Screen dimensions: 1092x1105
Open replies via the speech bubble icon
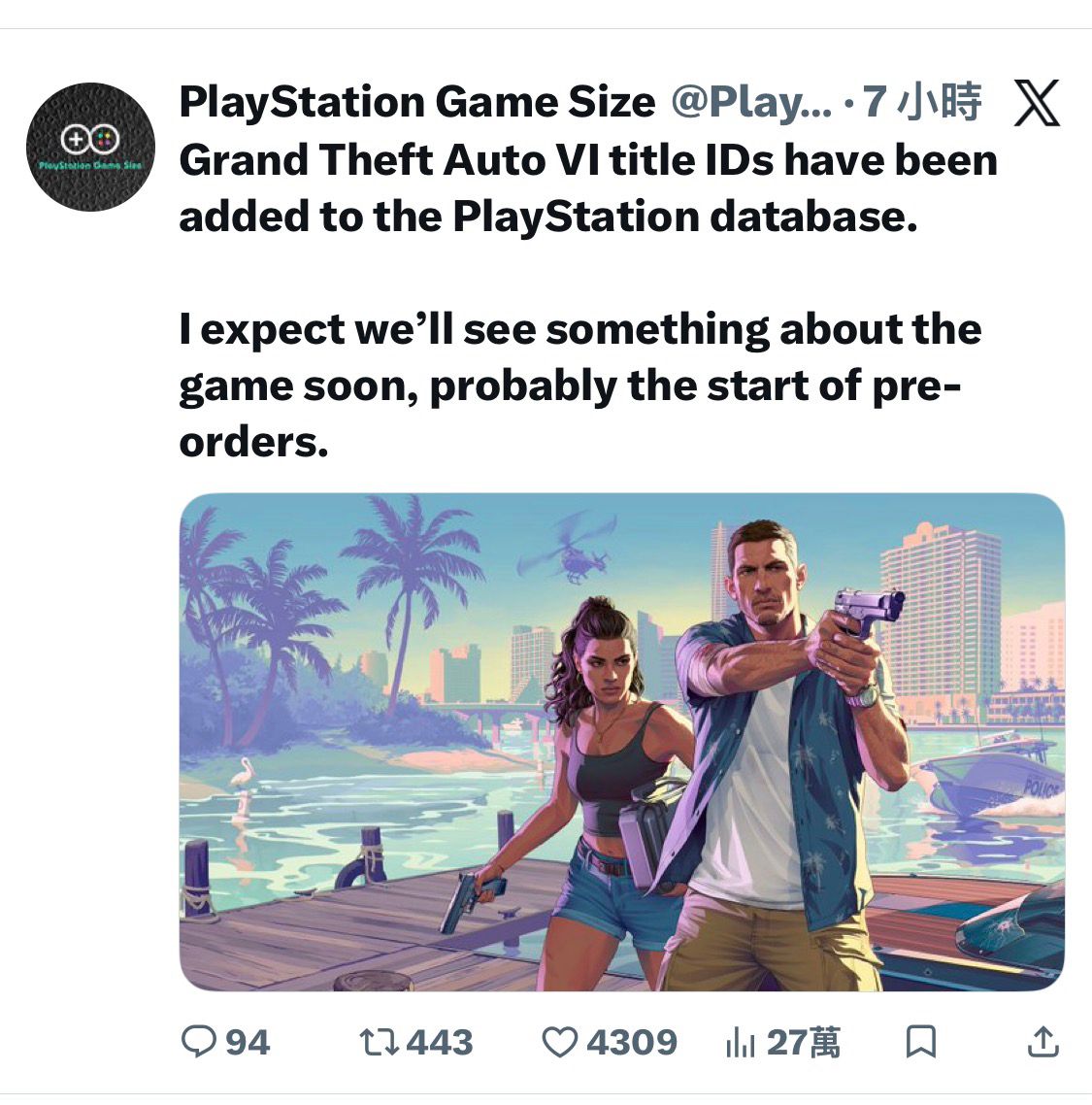(198, 1042)
